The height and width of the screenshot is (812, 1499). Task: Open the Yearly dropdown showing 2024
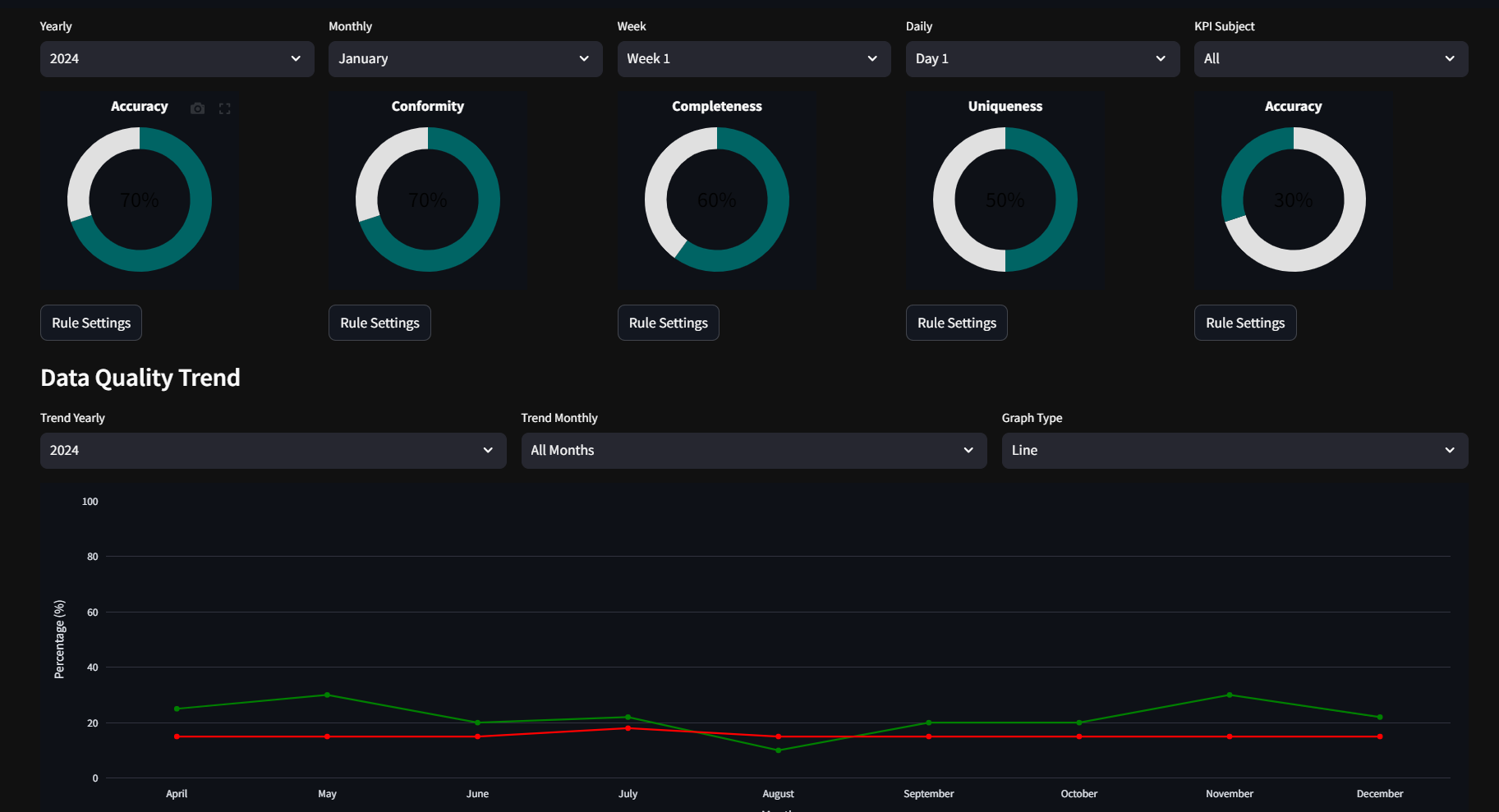coord(177,59)
